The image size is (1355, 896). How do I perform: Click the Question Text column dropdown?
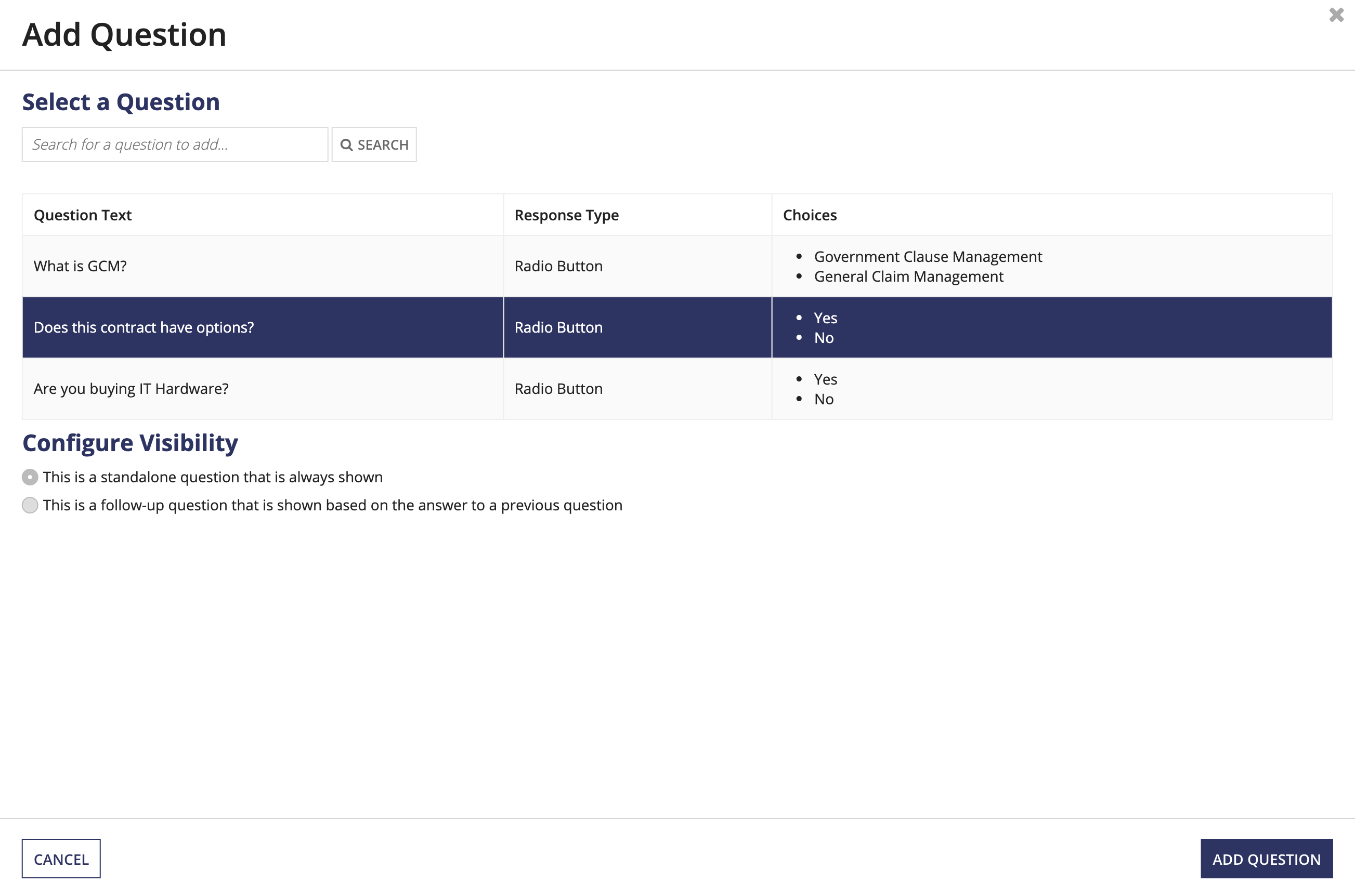(82, 215)
